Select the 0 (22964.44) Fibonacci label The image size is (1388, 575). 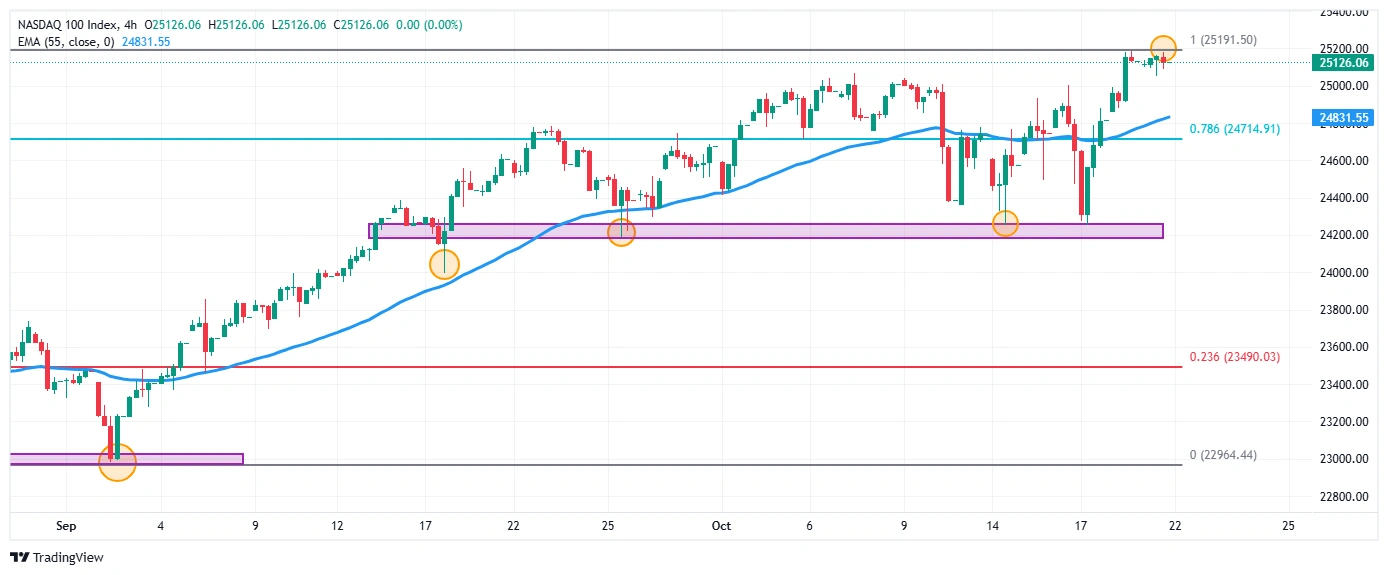click(1223, 455)
